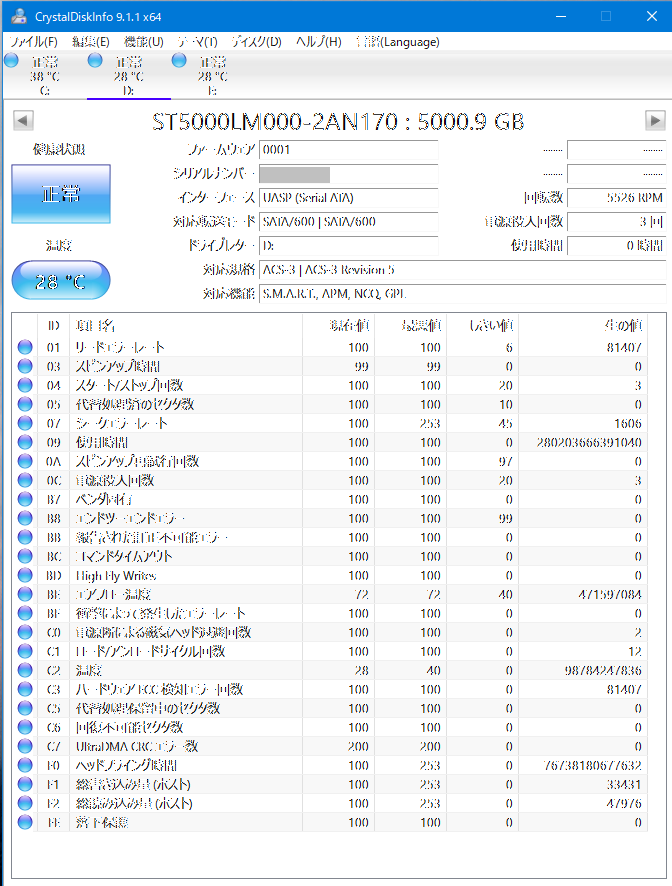Open the テーマ(T) menu
Viewport: 672px width, 886px height.
click(197, 42)
